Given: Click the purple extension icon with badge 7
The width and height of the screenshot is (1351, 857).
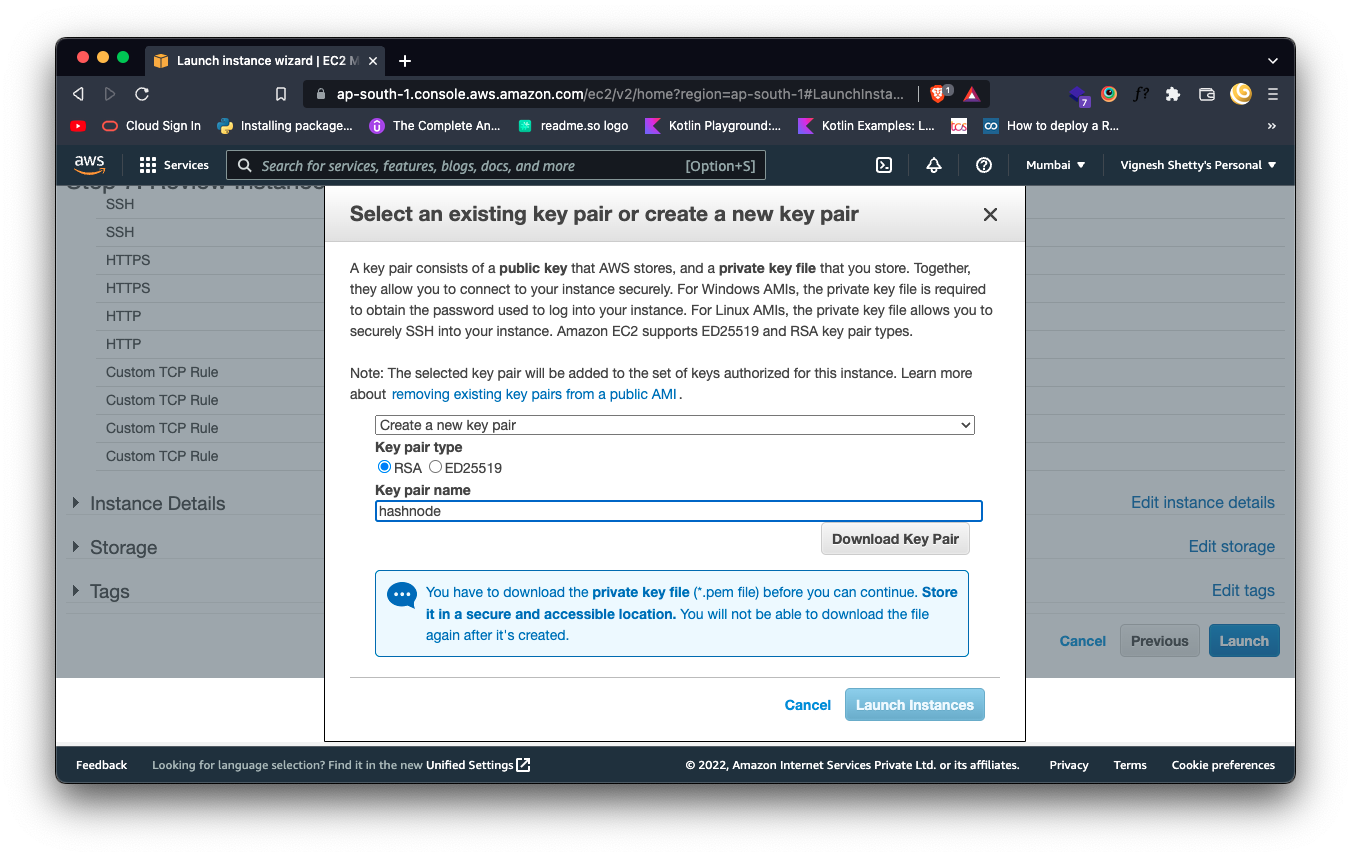Looking at the screenshot, I should (x=1079, y=95).
